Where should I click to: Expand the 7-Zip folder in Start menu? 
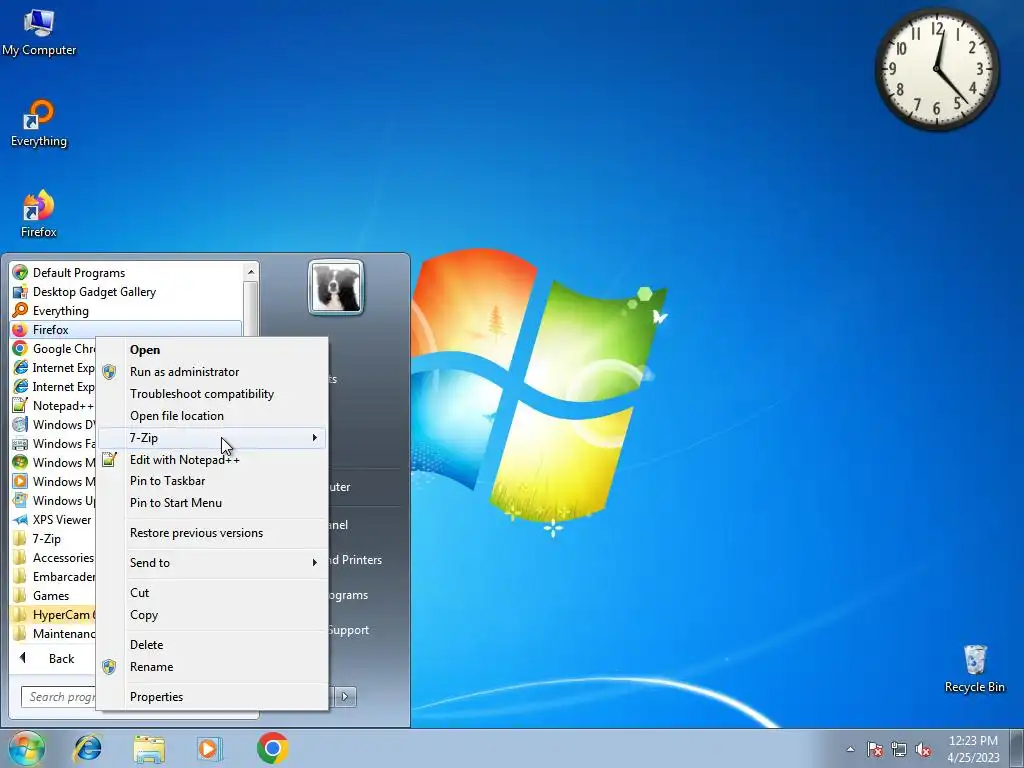pos(54,538)
